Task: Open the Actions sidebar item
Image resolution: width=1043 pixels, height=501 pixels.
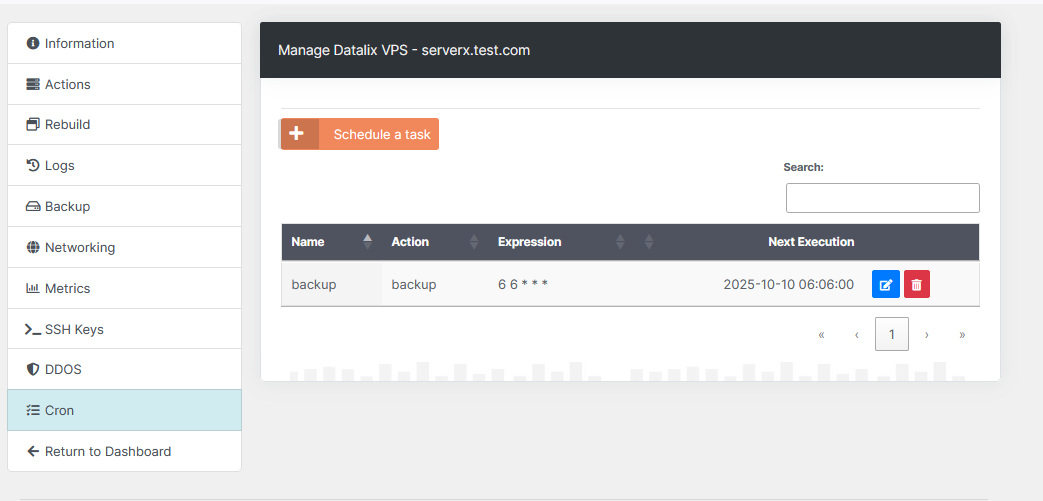Action: pos(67,84)
